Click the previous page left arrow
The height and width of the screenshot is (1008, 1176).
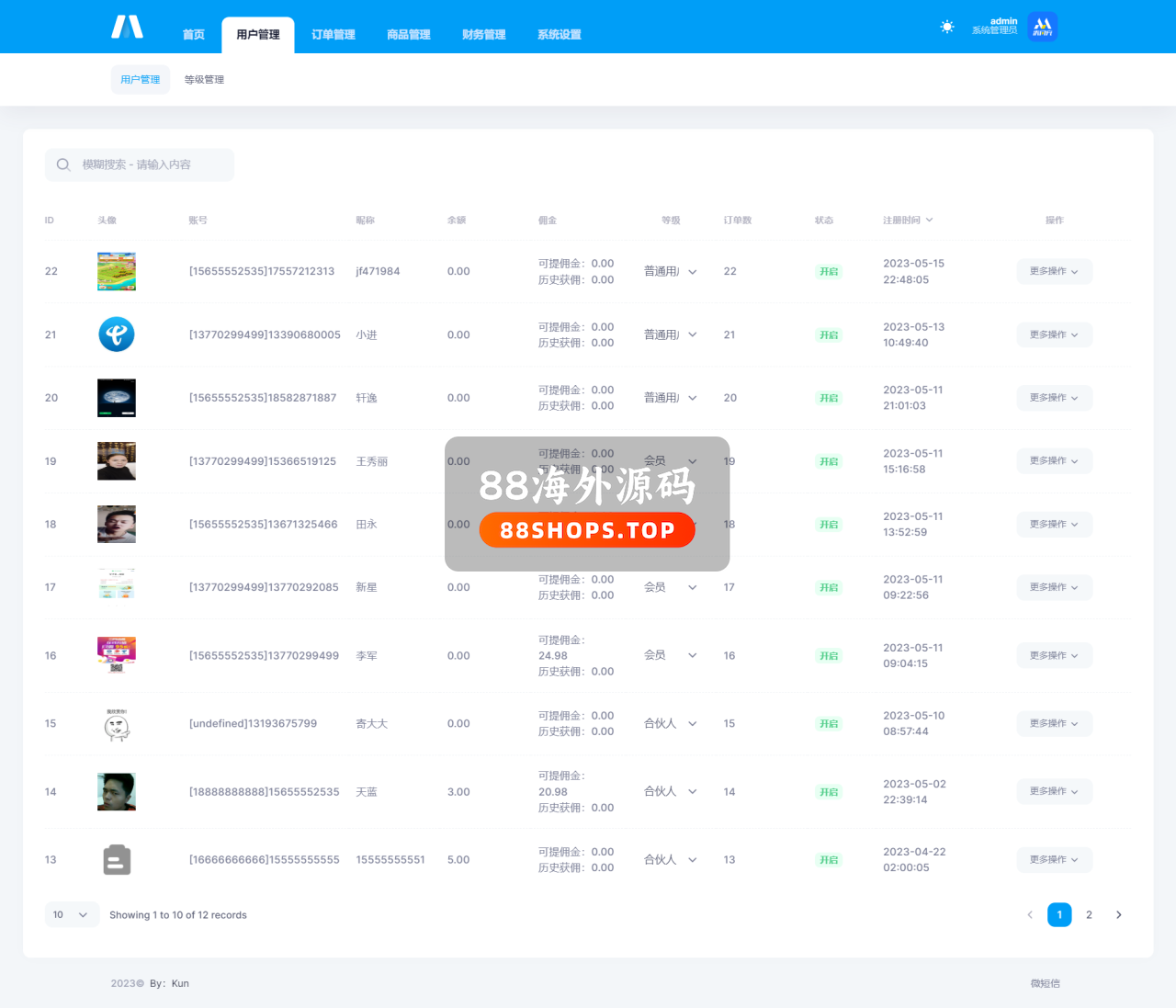click(x=1030, y=915)
